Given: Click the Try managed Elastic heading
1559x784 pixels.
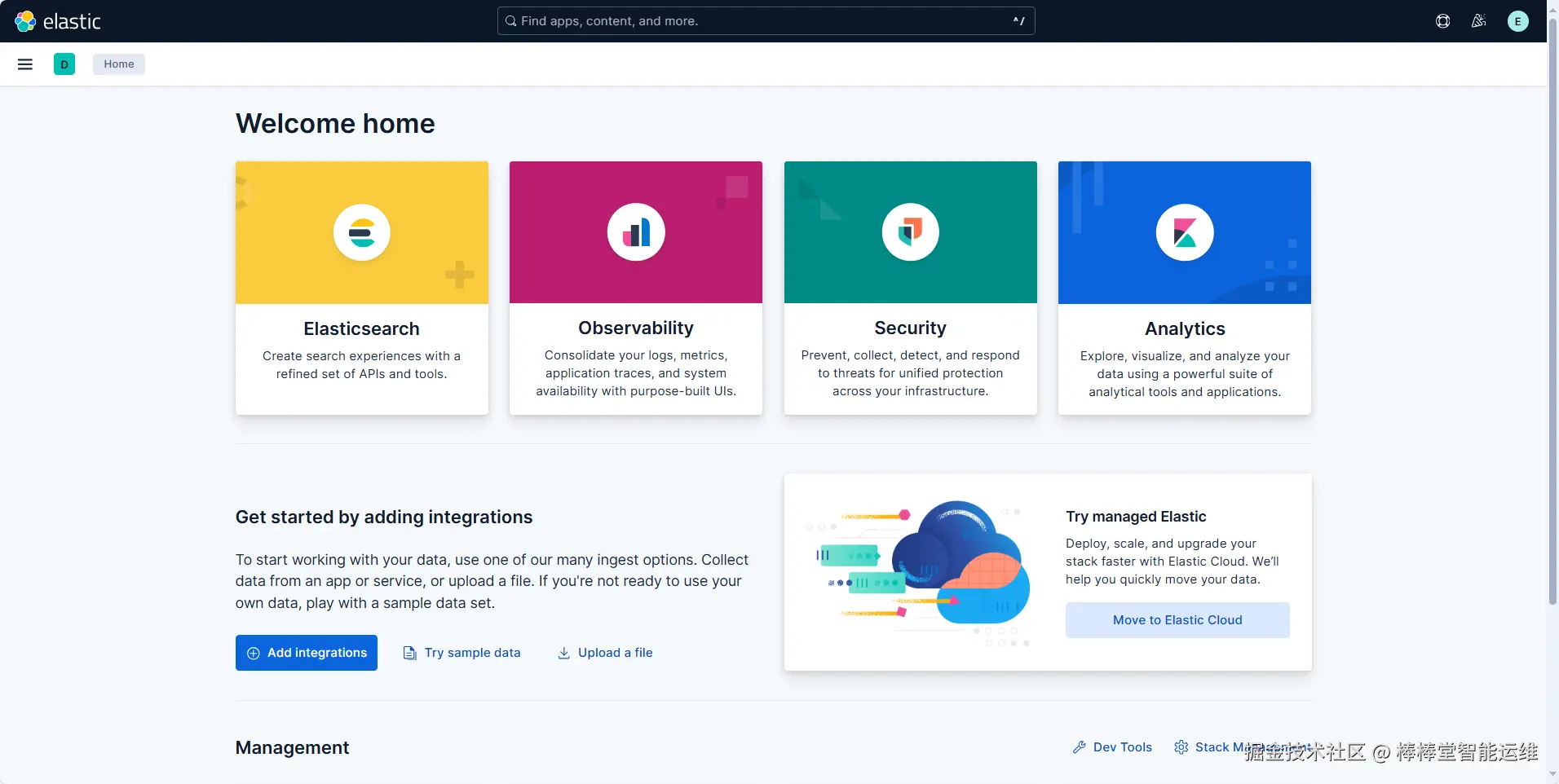Looking at the screenshot, I should click(x=1136, y=517).
